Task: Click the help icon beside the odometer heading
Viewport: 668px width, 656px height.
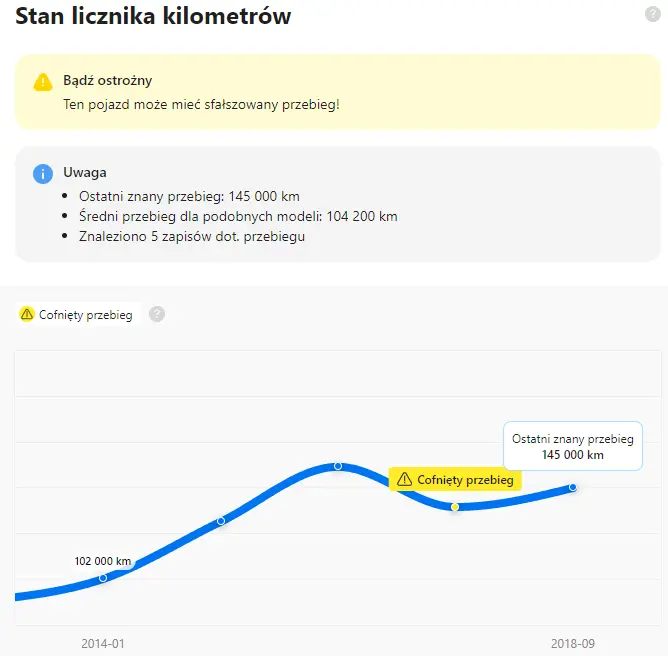Action: click(653, 14)
